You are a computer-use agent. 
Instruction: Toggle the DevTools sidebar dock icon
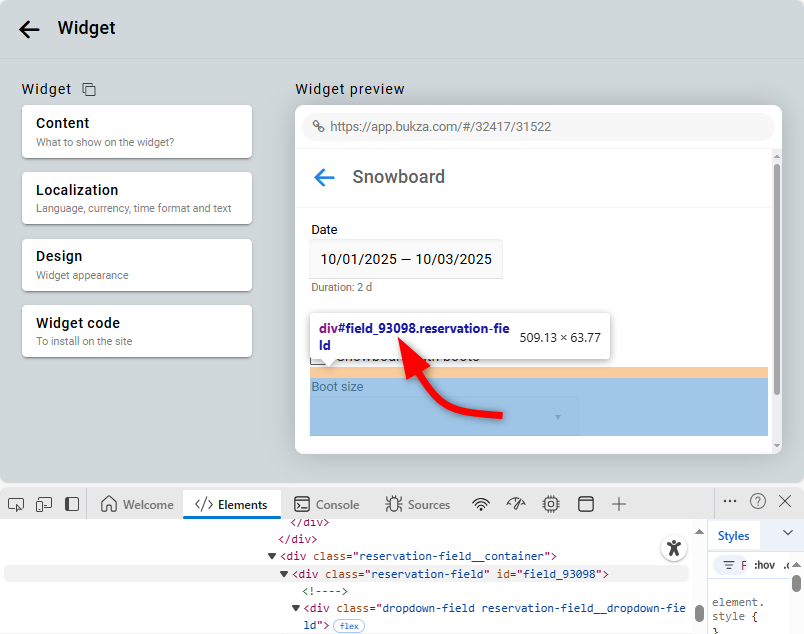[x=72, y=504]
